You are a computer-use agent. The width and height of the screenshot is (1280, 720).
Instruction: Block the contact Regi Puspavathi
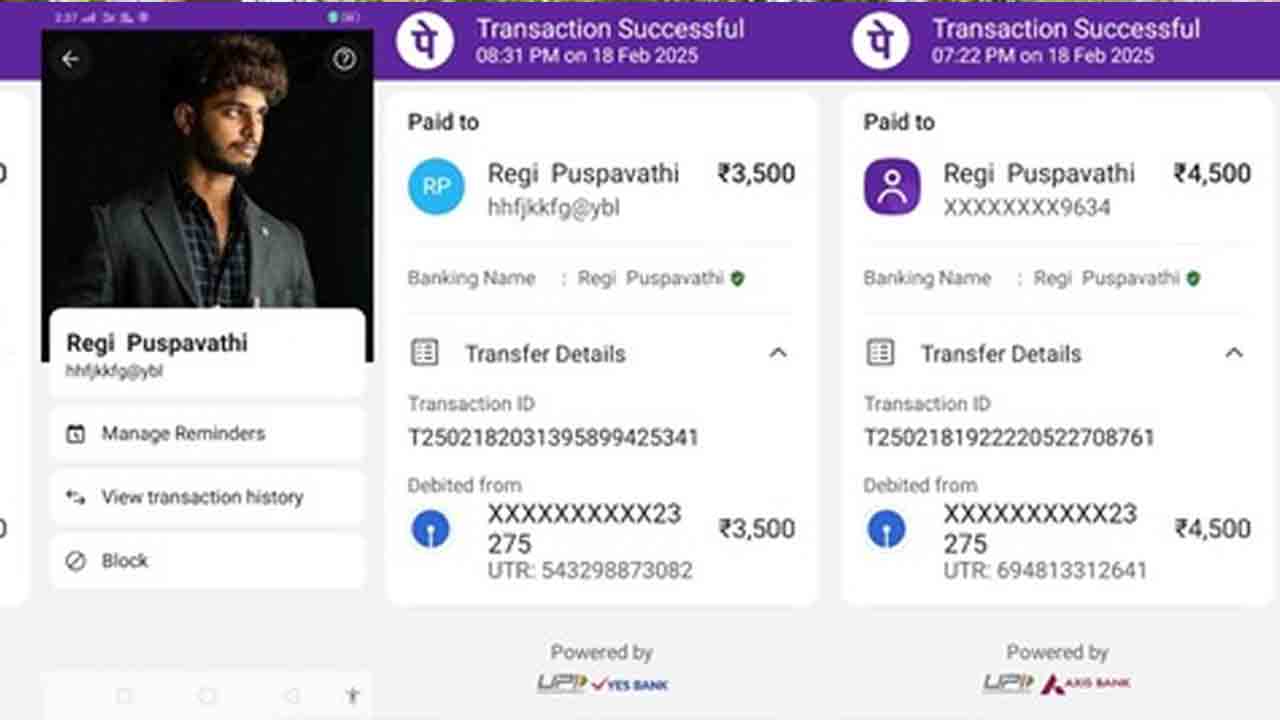tap(124, 561)
